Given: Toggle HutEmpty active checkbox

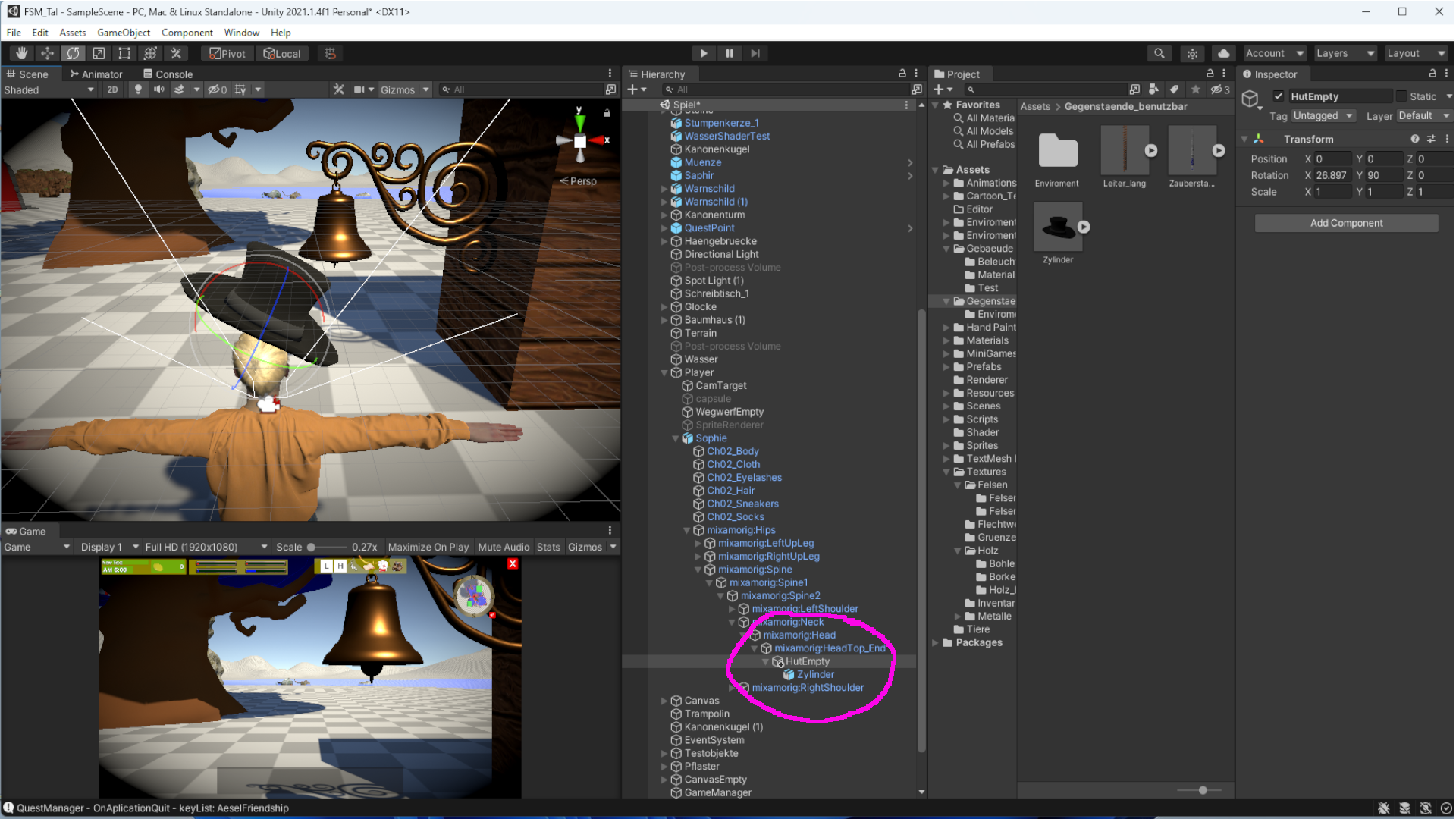Looking at the screenshot, I should [1279, 96].
